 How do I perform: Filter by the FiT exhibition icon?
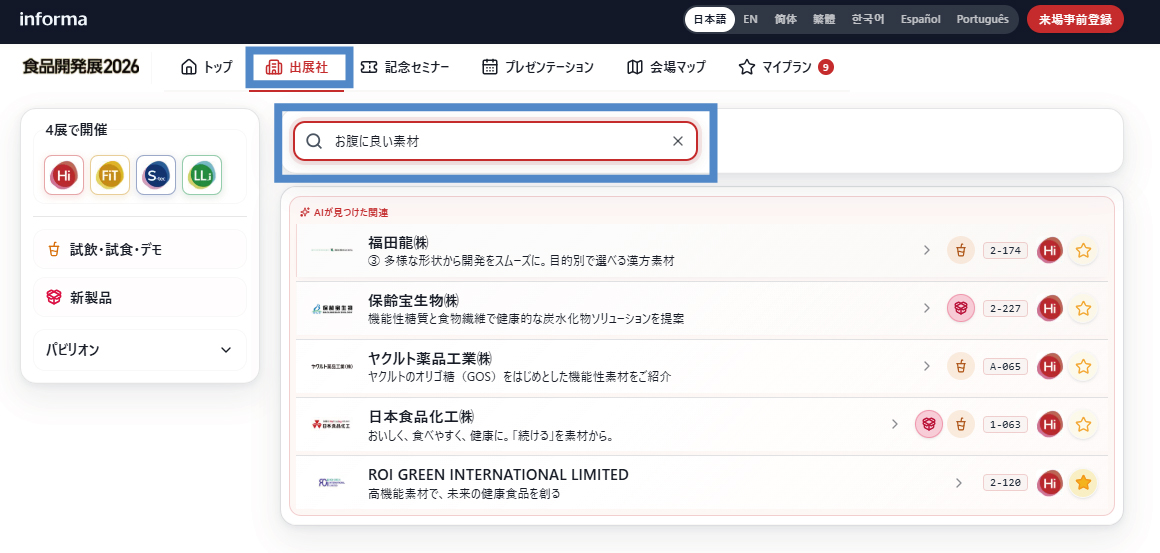pyautogui.click(x=109, y=175)
